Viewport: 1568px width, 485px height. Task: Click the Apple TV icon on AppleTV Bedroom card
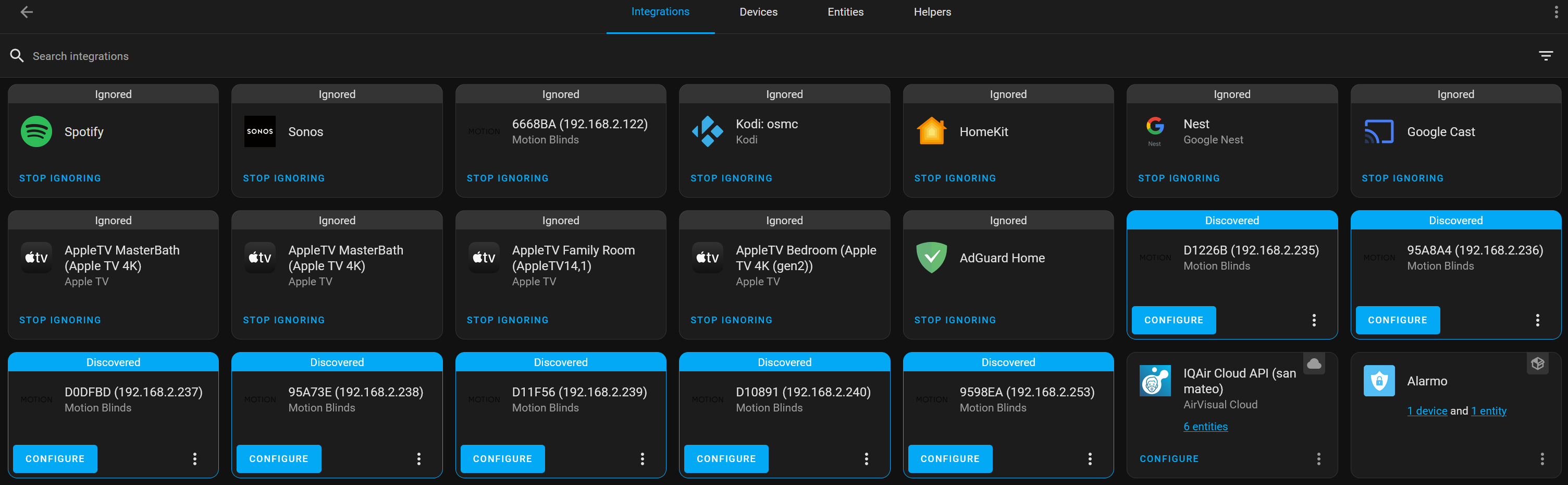(x=707, y=258)
